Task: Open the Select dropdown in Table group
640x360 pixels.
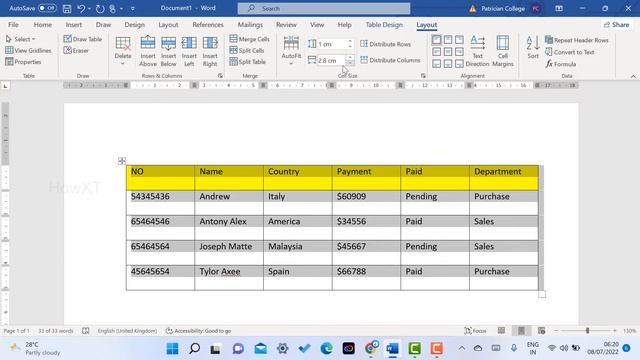Action: [21, 39]
